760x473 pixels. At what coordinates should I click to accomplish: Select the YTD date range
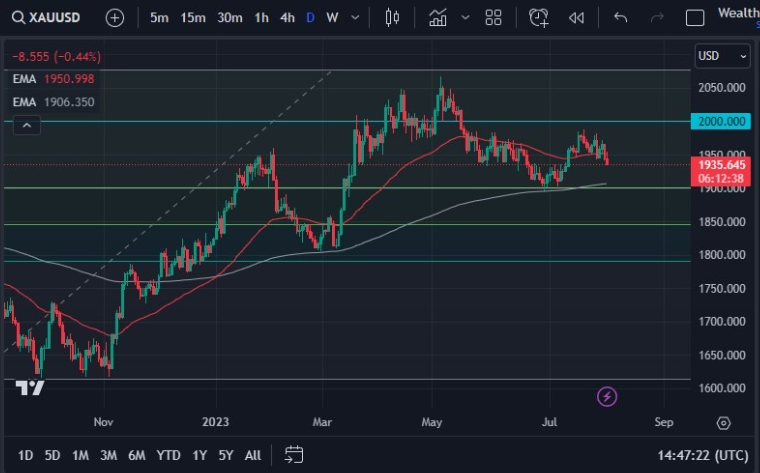pos(168,455)
